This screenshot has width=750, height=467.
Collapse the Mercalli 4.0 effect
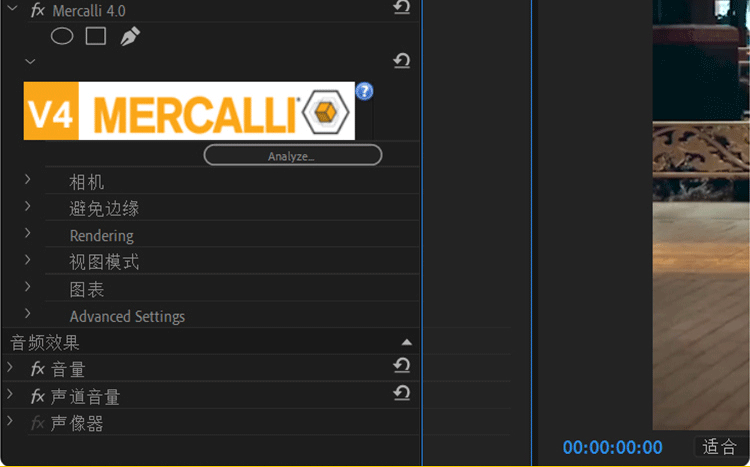pyautogui.click(x=12, y=8)
